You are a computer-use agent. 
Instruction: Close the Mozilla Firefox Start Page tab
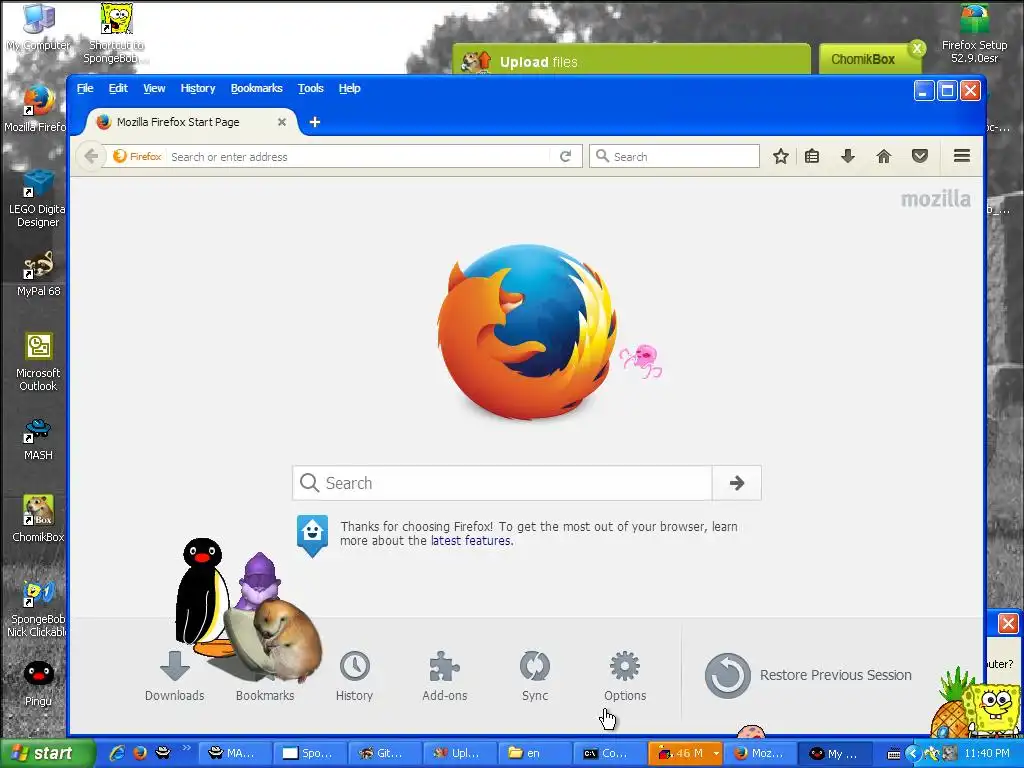click(x=281, y=122)
